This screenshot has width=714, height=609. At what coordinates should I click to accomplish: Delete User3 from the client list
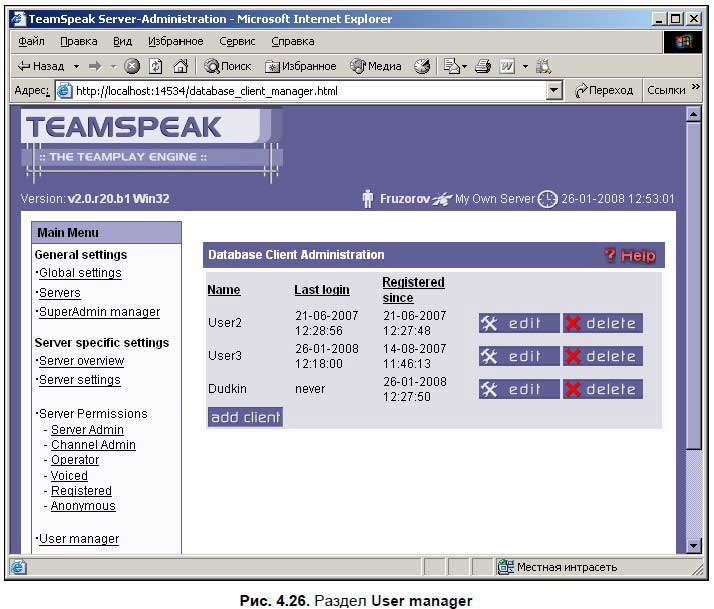click(x=602, y=356)
